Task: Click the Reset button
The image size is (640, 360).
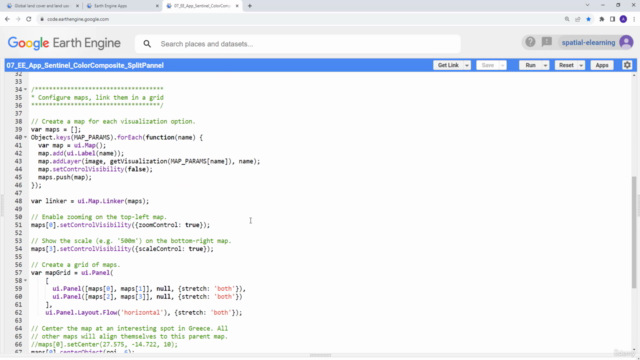Action: 566,65
